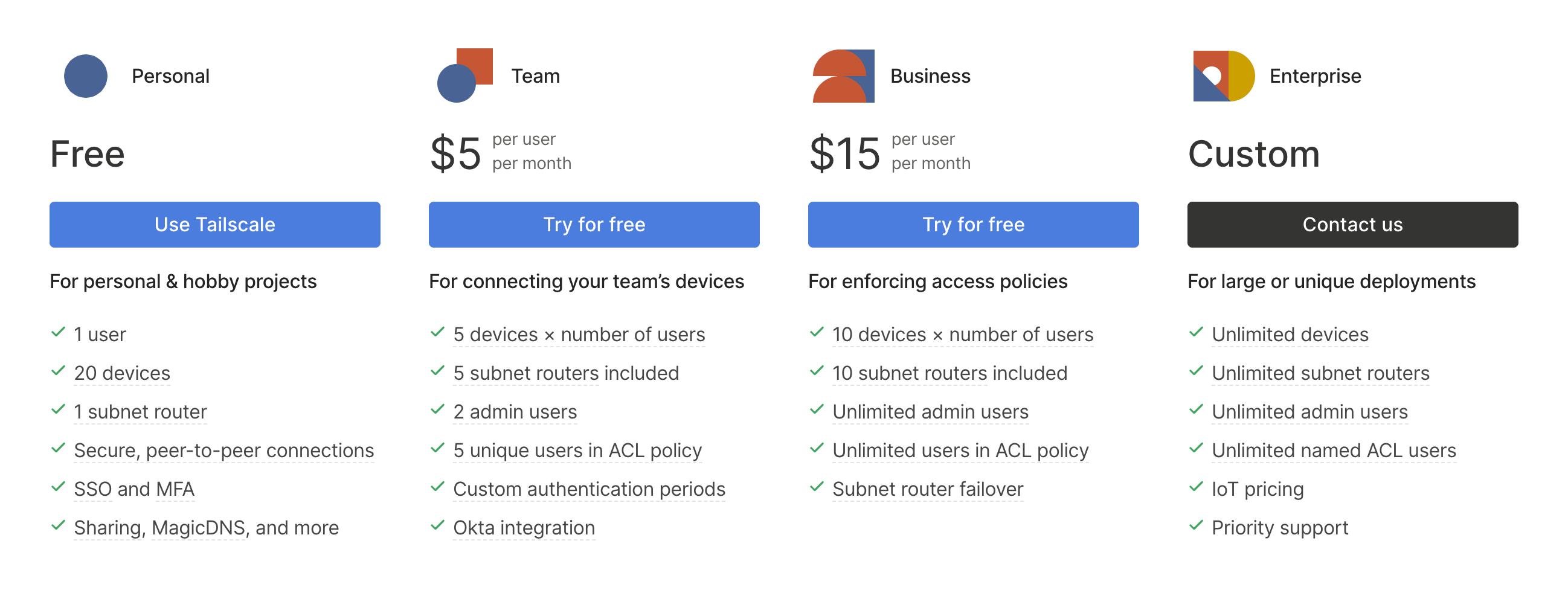Click the checkmark beside "Okta integration"

click(x=438, y=525)
